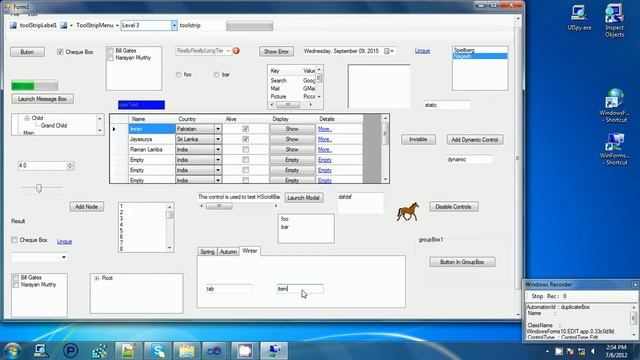This screenshot has width=640, height=360.
Task: Toggle Alive checkbox in Imran row
Action: click(246, 129)
